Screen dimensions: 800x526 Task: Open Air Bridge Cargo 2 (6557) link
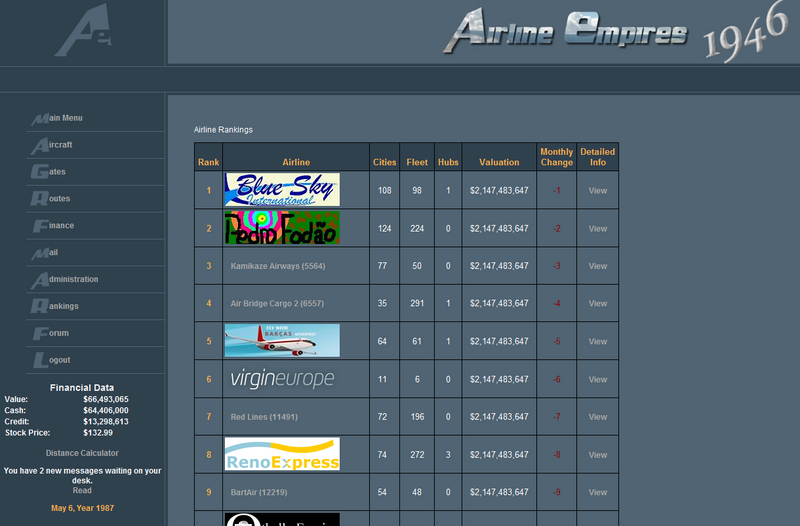[277, 304]
